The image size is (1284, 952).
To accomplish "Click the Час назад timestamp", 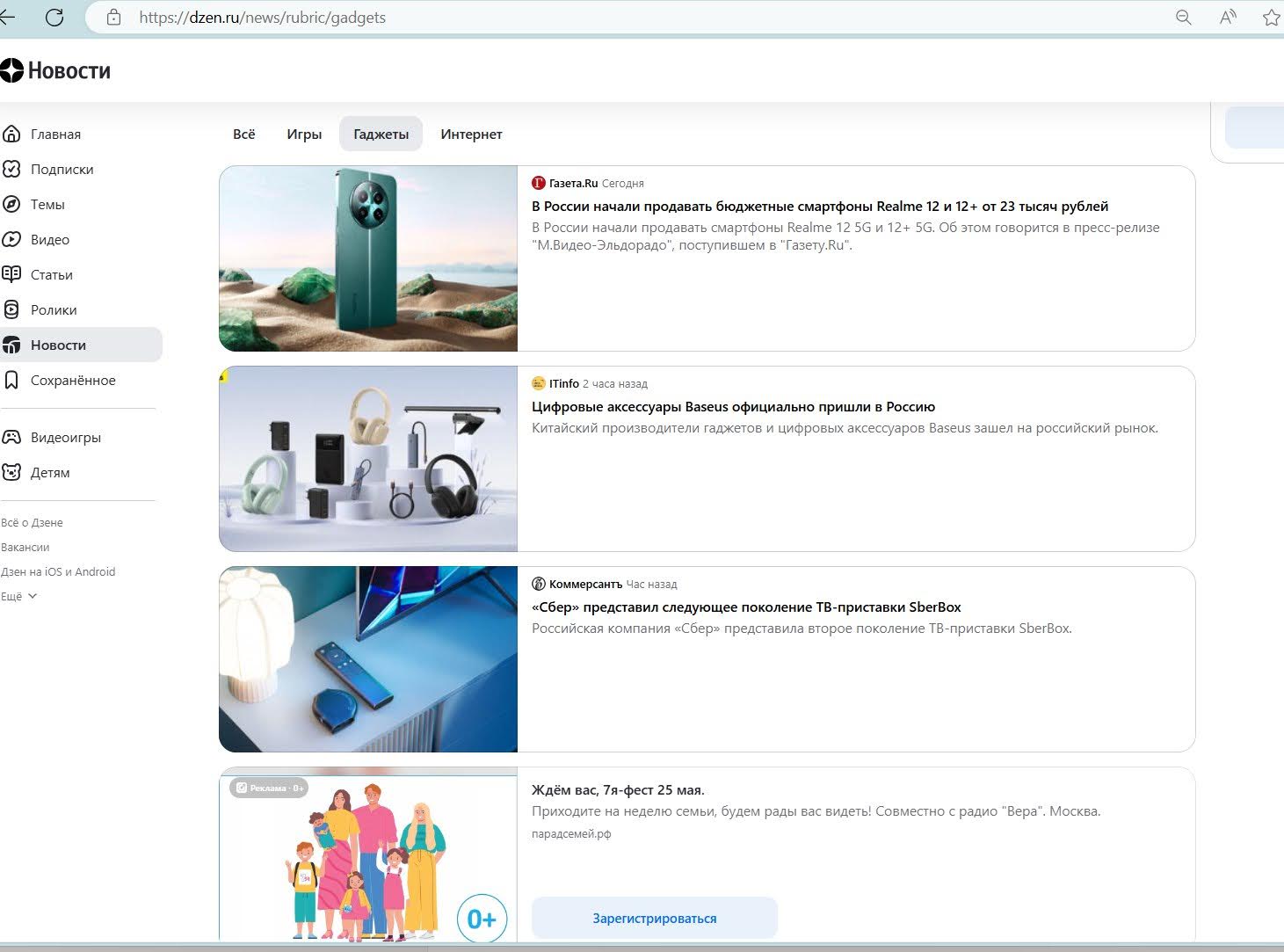I will (x=651, y=584).
